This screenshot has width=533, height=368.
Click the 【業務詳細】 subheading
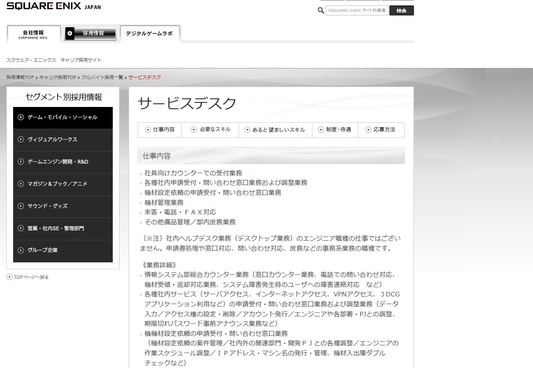[159, 265]
